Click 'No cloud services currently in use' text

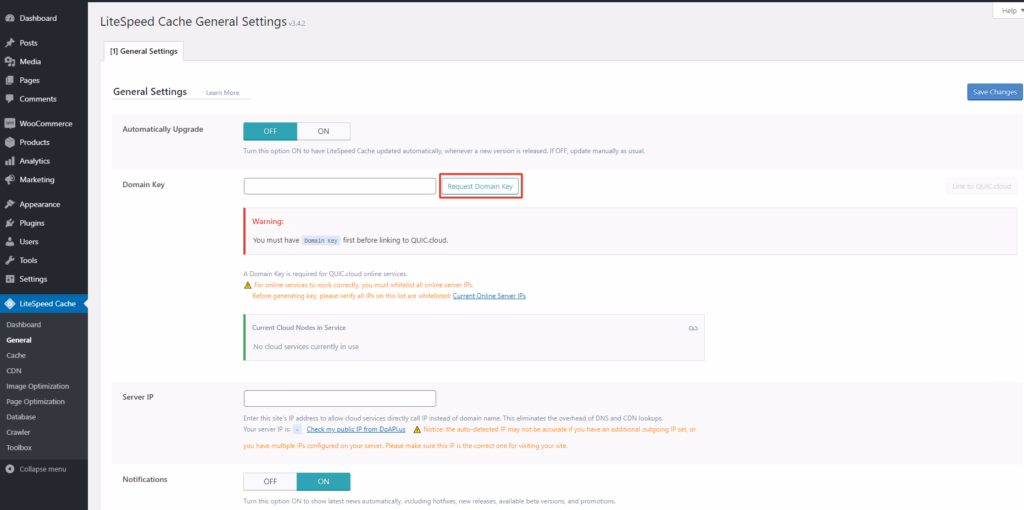pos(306,347)
